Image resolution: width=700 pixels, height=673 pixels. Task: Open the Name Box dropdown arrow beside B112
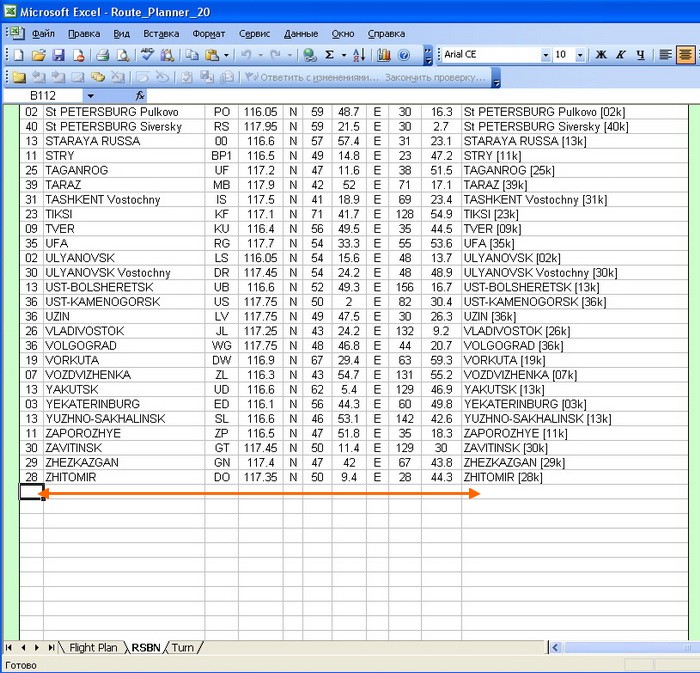pos(91,96)
